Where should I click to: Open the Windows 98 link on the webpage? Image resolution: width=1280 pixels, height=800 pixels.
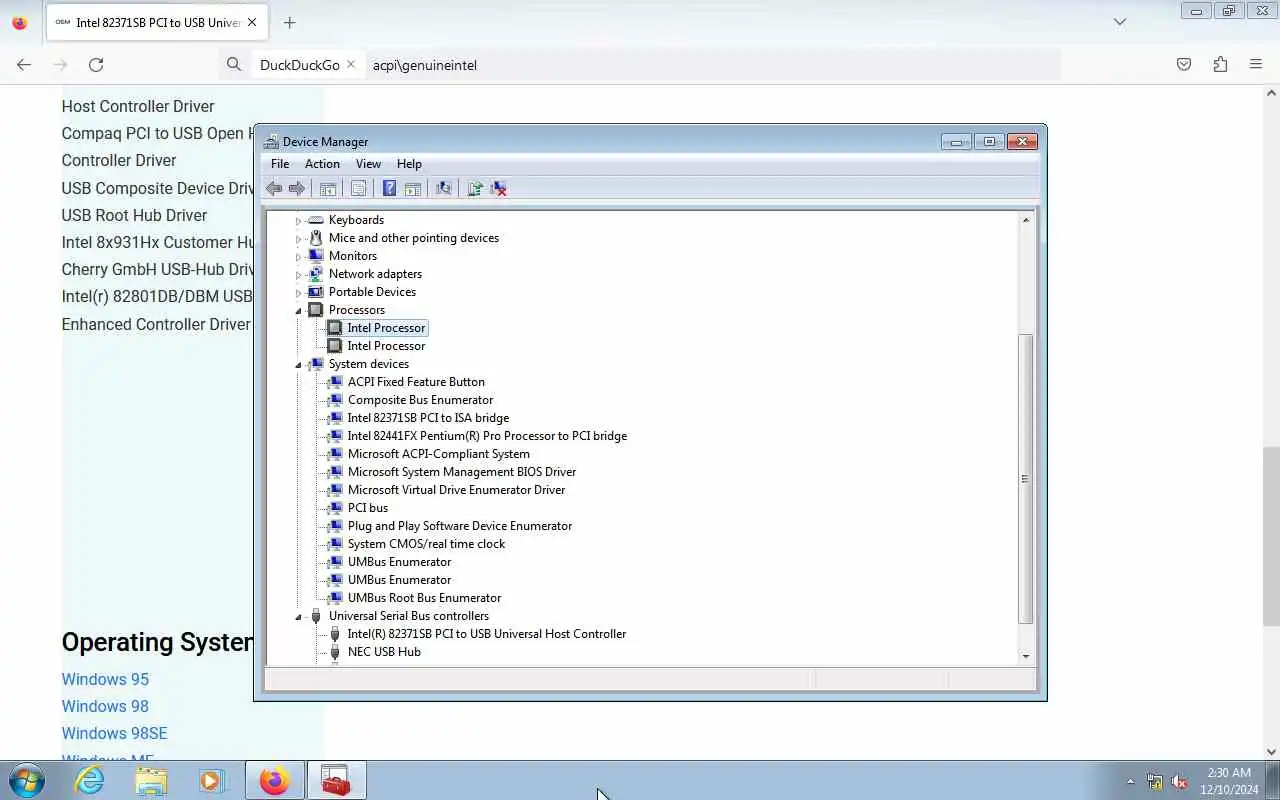105,706
